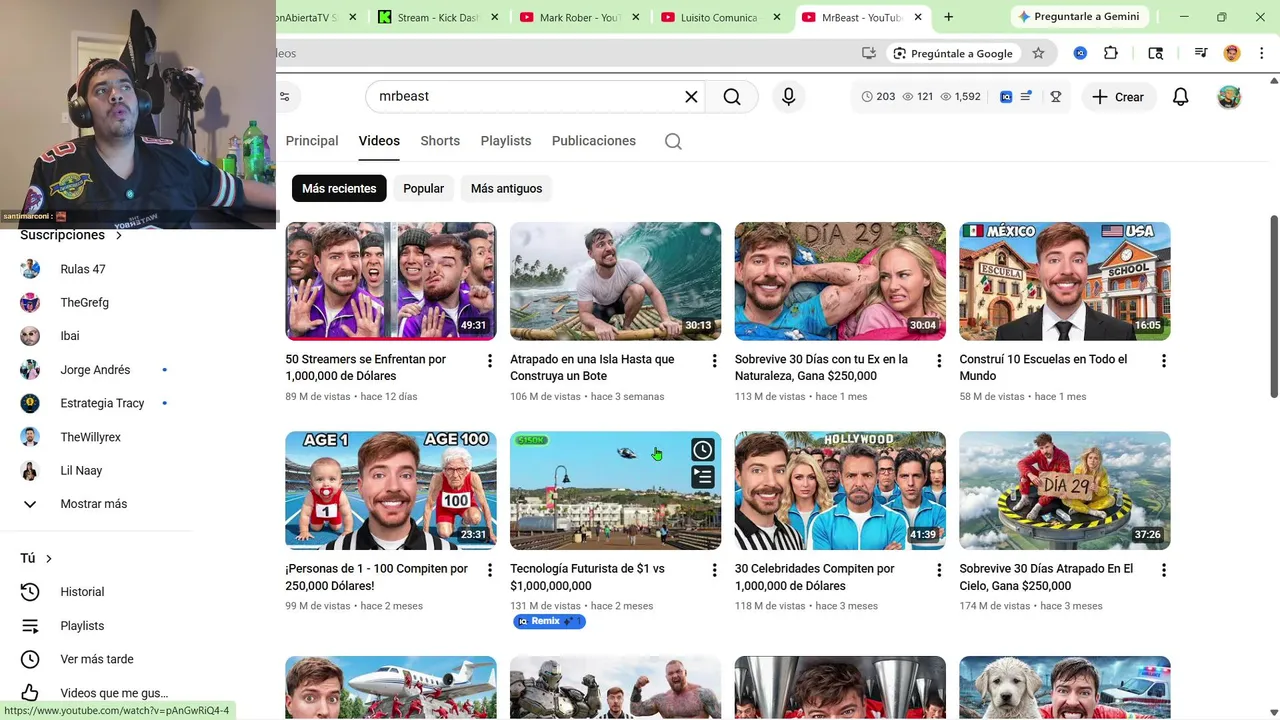Click Pregúntale a Google button
This screenshot has height=720, width=1280.
(953, 53)
